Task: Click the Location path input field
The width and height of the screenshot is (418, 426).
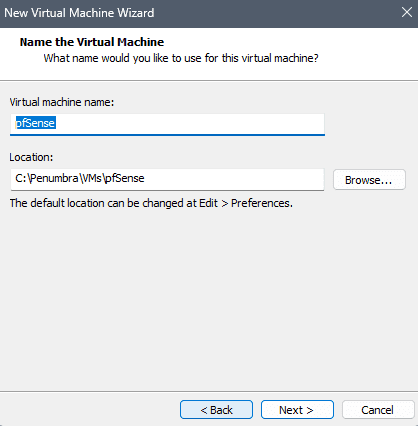Action: coord(167,179)
